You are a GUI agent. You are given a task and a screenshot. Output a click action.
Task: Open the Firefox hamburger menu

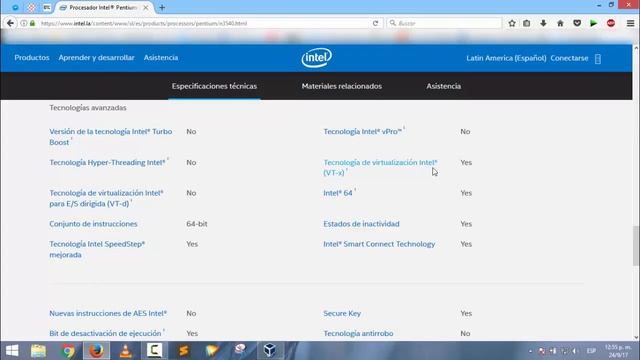630,23
